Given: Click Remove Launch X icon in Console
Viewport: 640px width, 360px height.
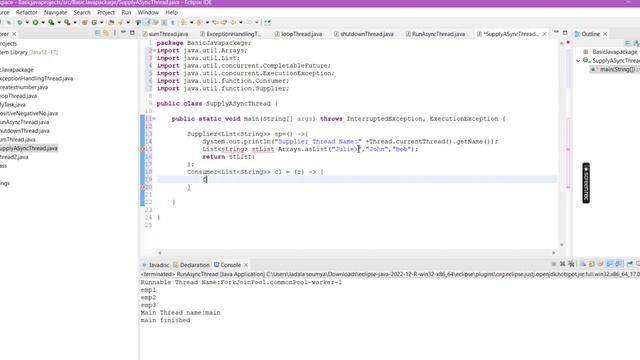Looking at the screenshot, I should [x=562, y=264].
